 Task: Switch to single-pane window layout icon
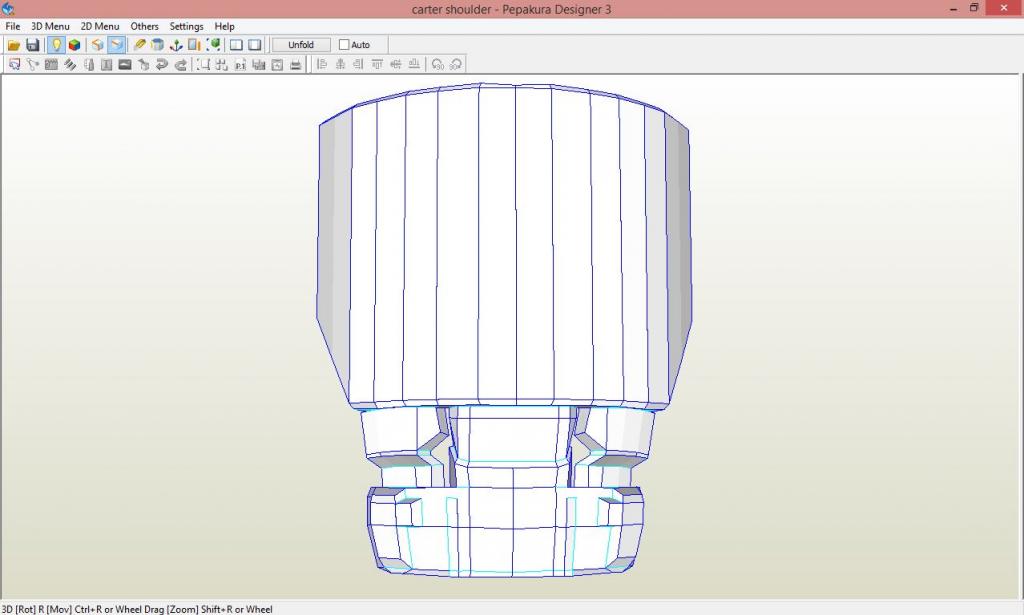pyautogui.click(x=255, y=45)
